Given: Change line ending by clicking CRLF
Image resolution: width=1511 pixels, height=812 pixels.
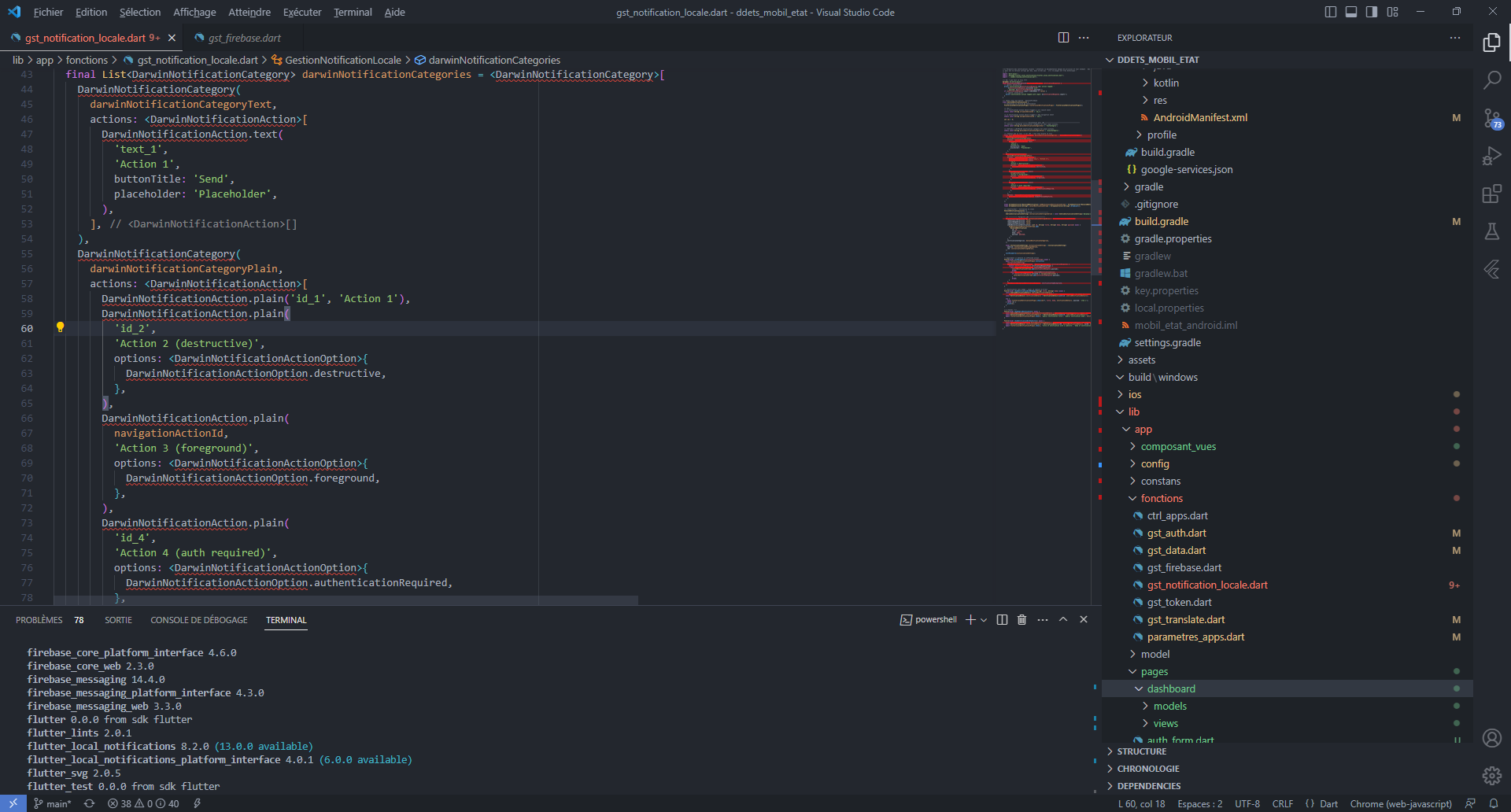Looking at the screenshot, I should (x=1282, y=803).
